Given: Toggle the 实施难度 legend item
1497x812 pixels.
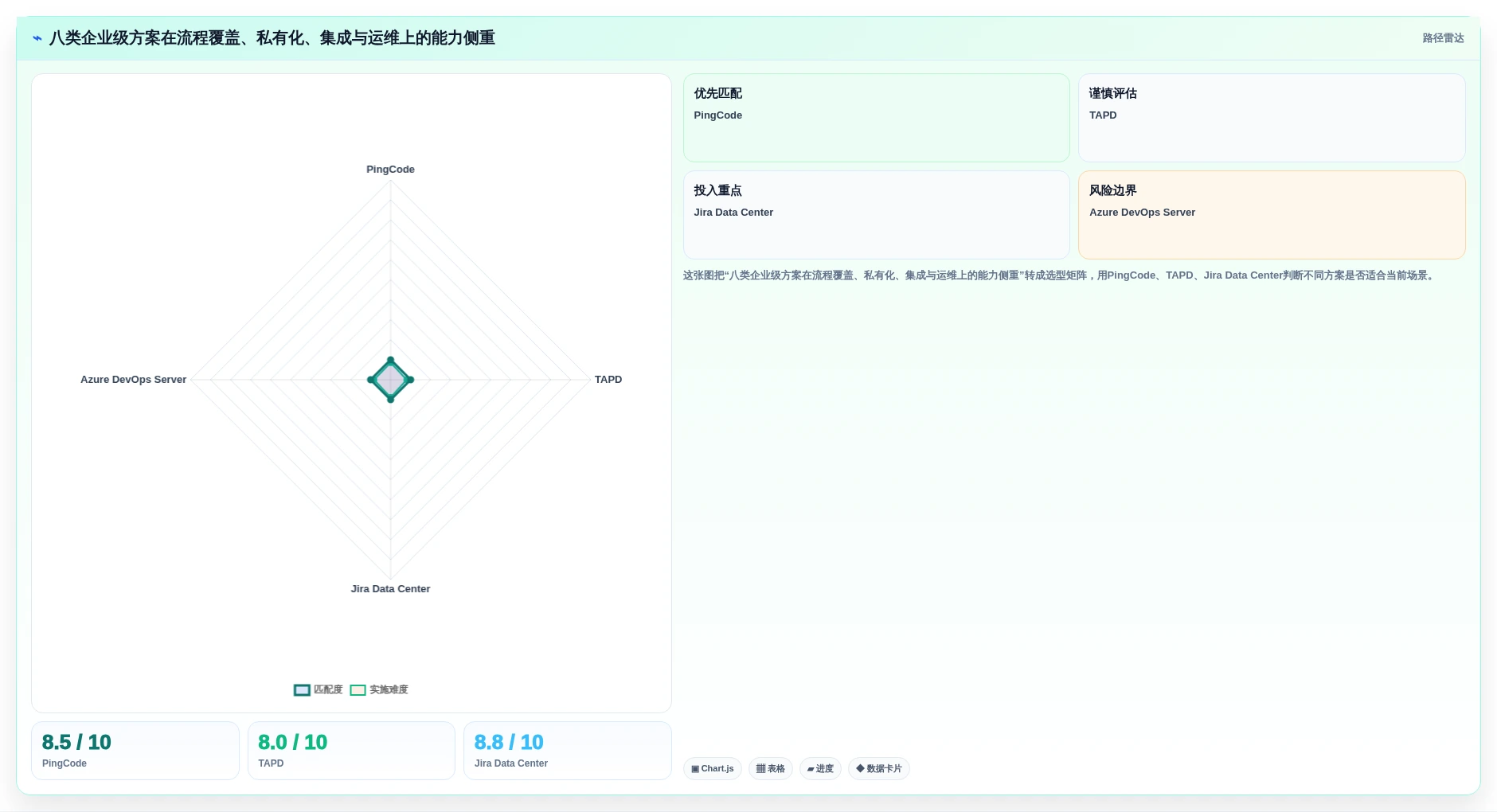Looking at the screenshot, I should pos(378,689).
